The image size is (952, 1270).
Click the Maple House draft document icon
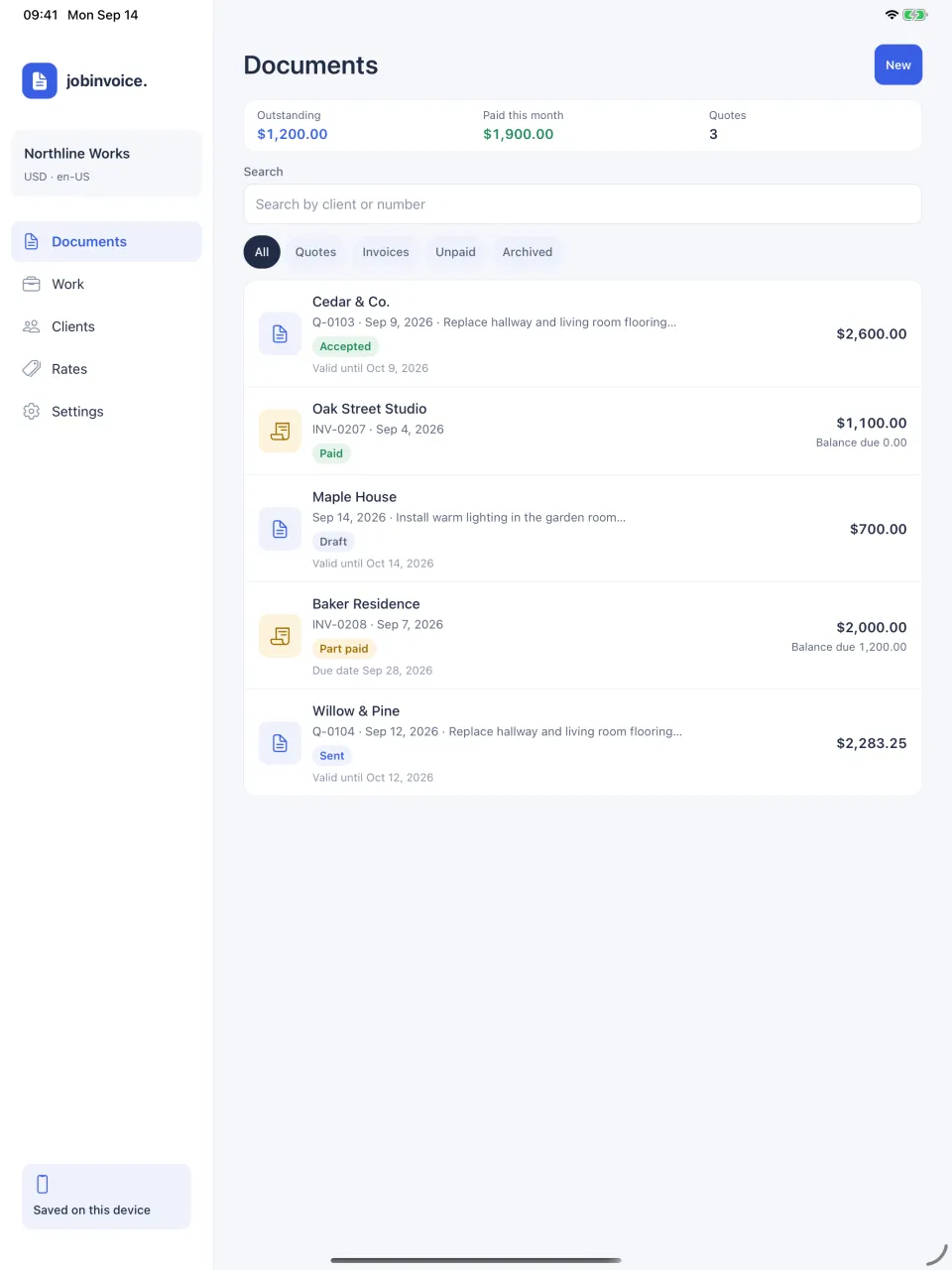(280, 529)
